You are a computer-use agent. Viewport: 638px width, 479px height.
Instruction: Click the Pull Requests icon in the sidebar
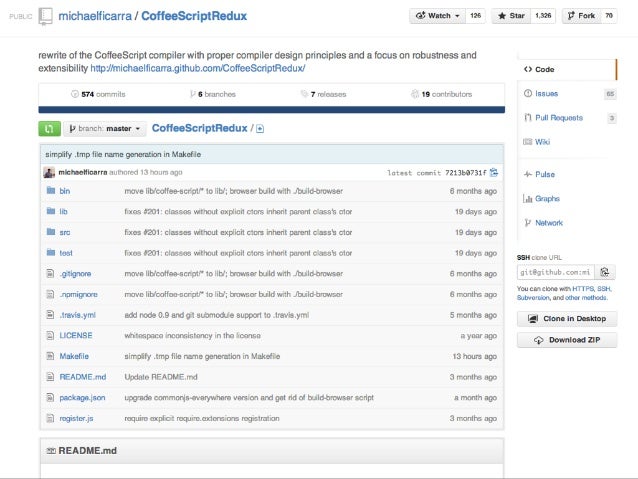click(528, 118)
